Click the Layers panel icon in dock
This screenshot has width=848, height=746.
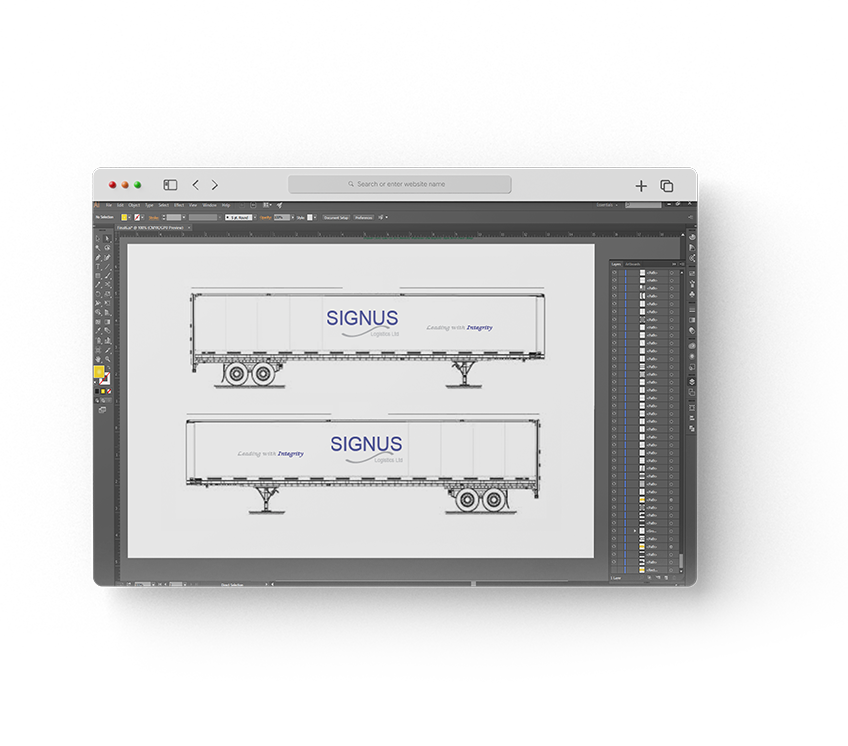click(692, 381)
